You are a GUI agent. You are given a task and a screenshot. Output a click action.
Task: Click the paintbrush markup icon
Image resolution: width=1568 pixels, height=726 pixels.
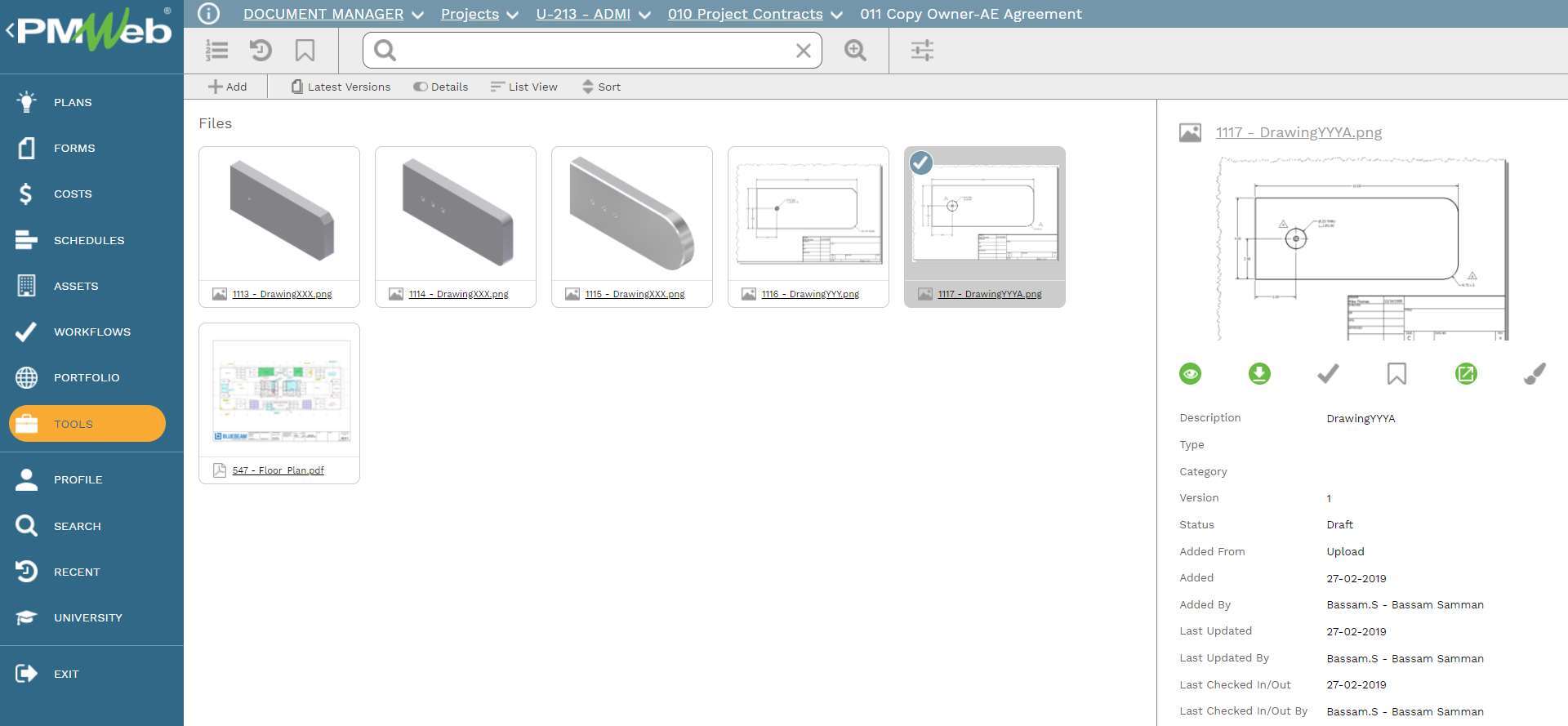1535,374
